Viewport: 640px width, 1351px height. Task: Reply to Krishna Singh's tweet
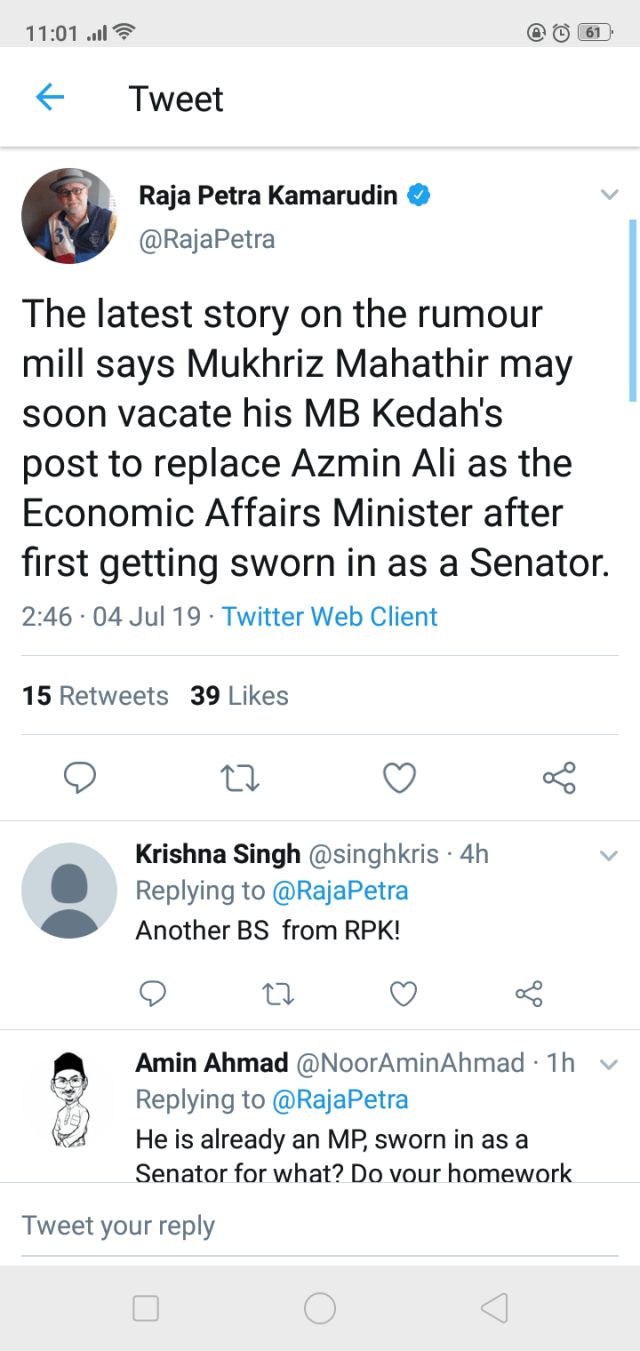[x=152, y=993]
